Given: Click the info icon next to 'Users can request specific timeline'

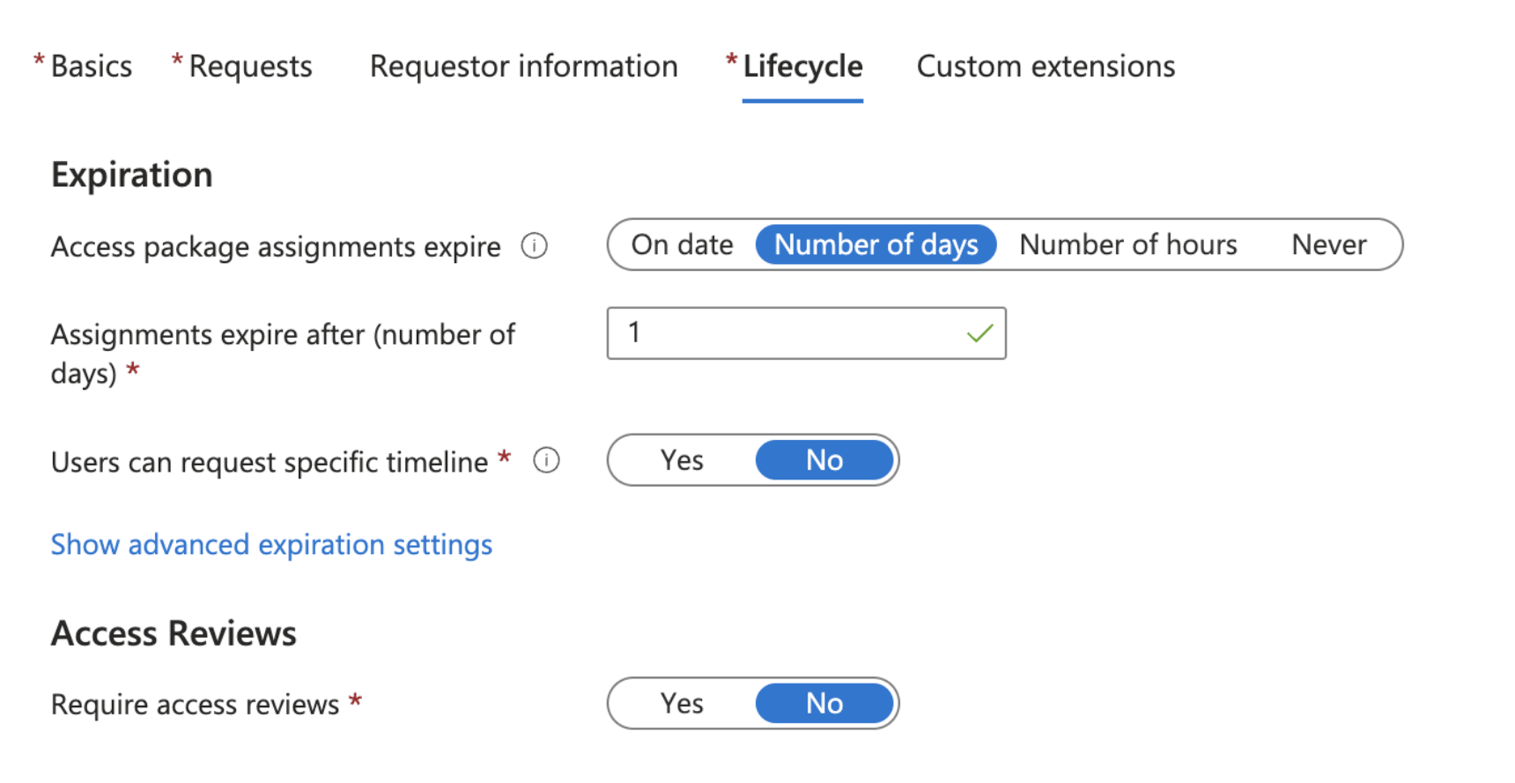Looking at the screenshot, I should (546, 461).
